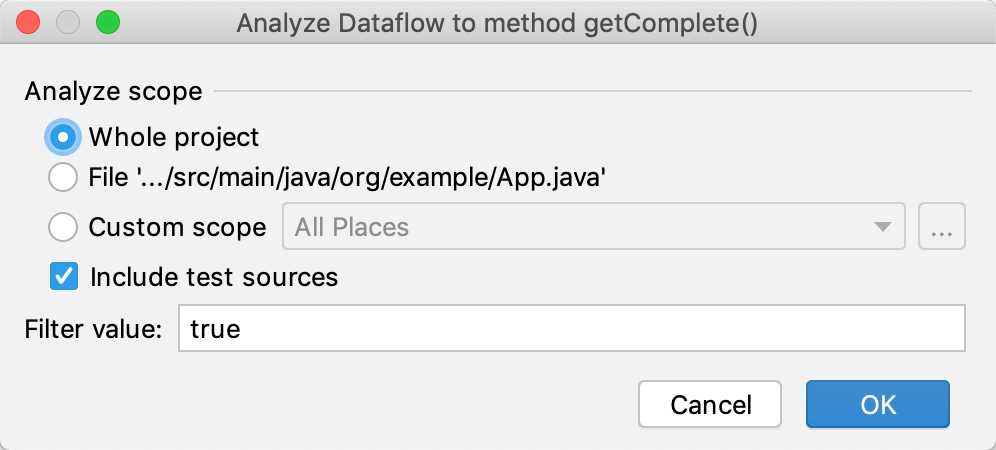
Task: Click the 'Analyze scope' section heading
Action: [x=113, y=92]
